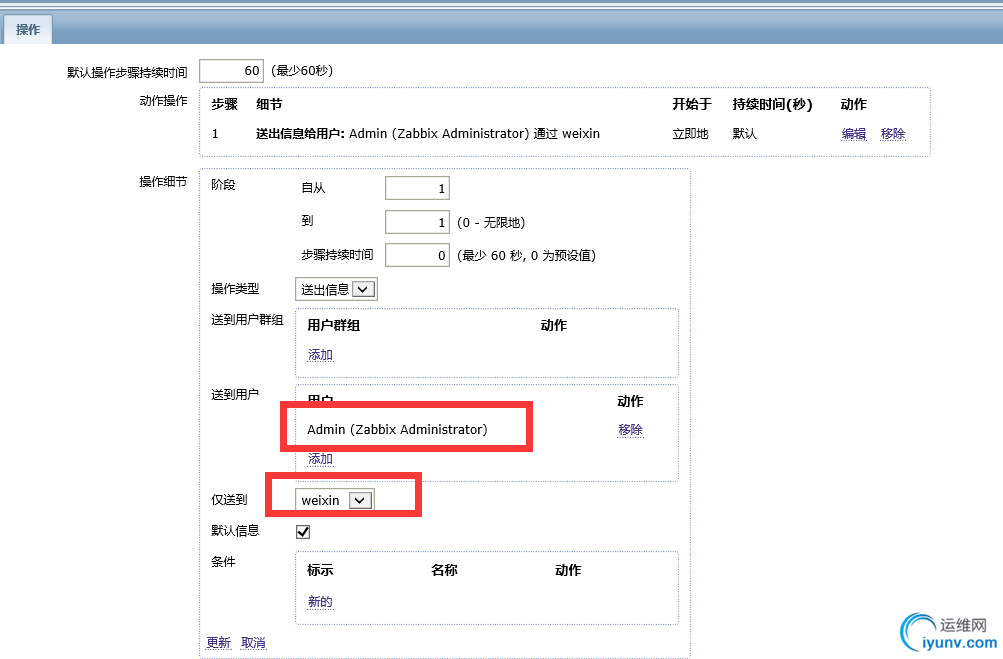1003x659 pixels.
Task: Click the 开始于 column header
Action: (692, 104)
